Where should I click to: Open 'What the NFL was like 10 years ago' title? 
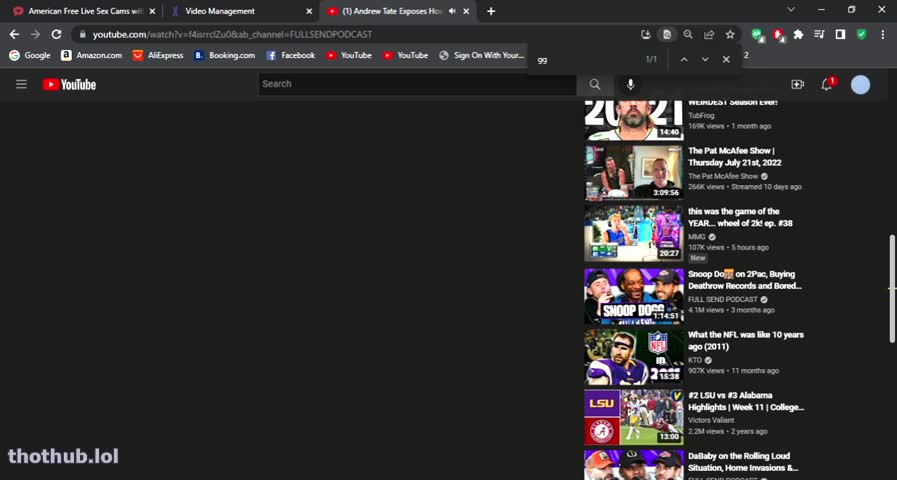pos(746,340)
